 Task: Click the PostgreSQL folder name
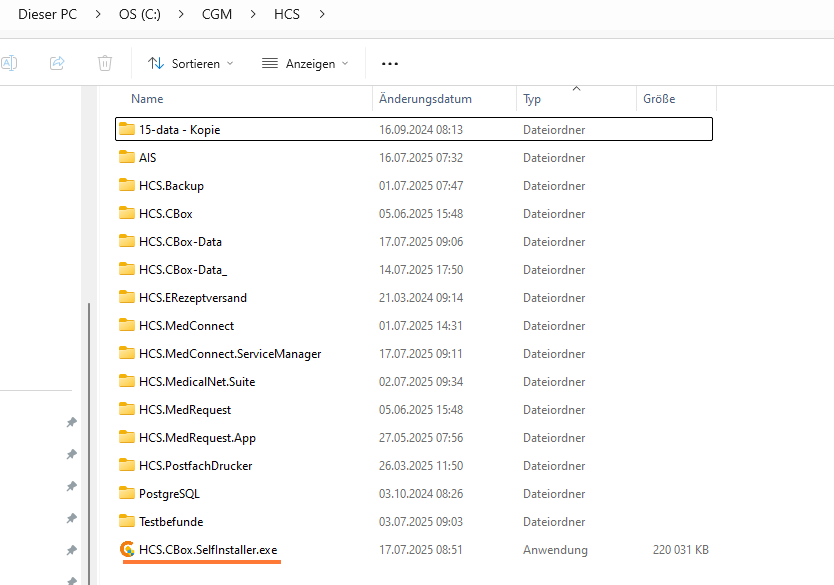169,494
